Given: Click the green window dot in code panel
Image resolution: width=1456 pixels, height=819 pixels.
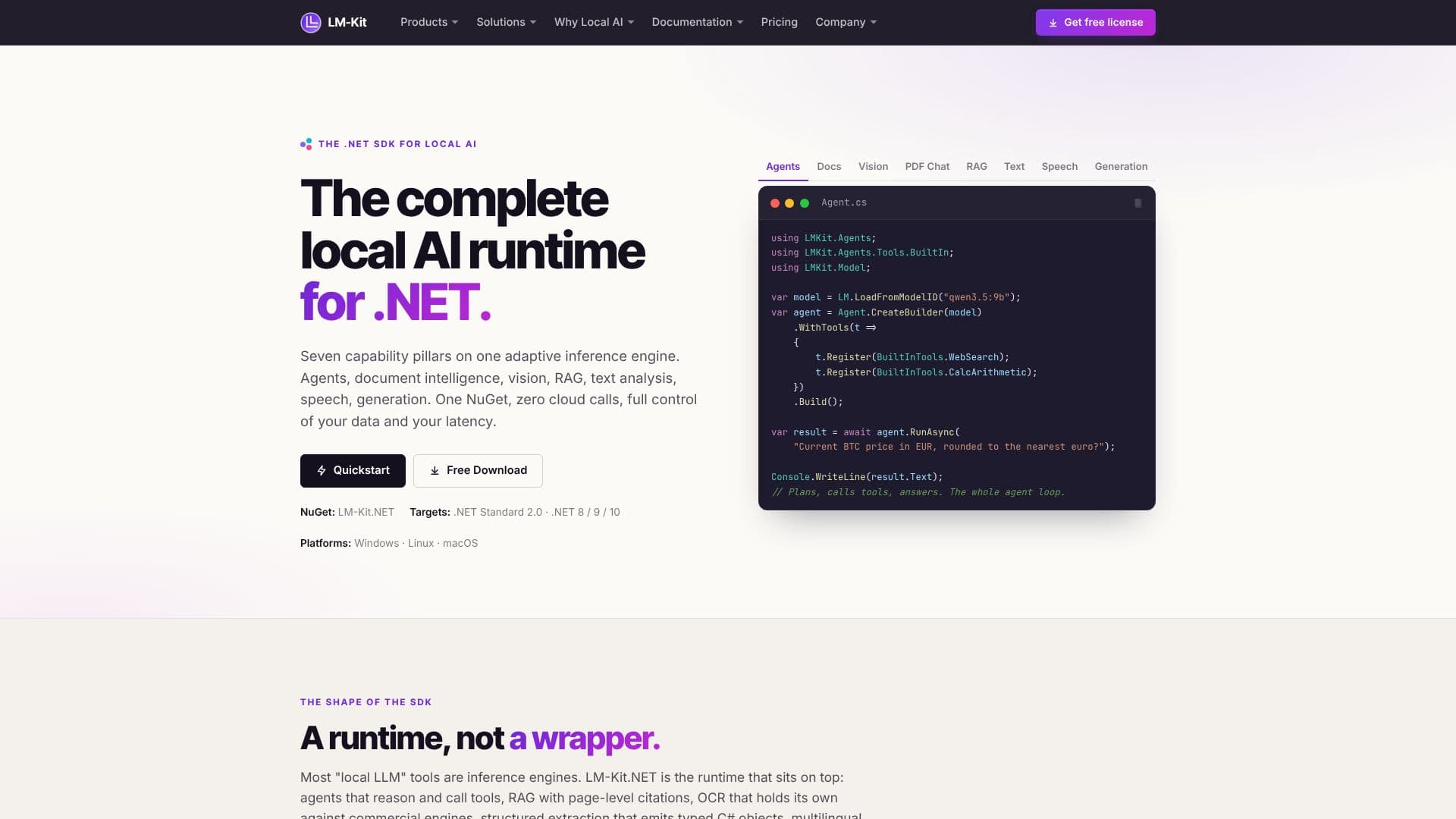Looking at the screenshot, I should tap(805, 203).
